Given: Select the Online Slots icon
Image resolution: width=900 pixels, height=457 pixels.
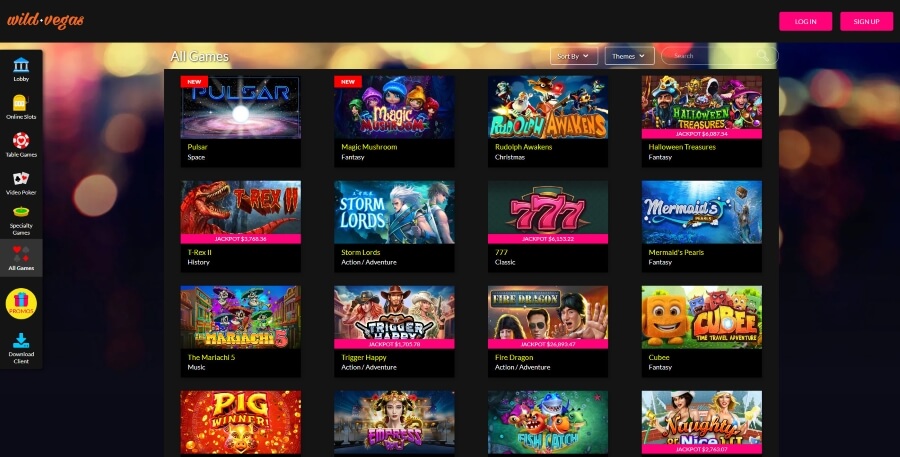Looking at the screenshot, I should 20,103.
